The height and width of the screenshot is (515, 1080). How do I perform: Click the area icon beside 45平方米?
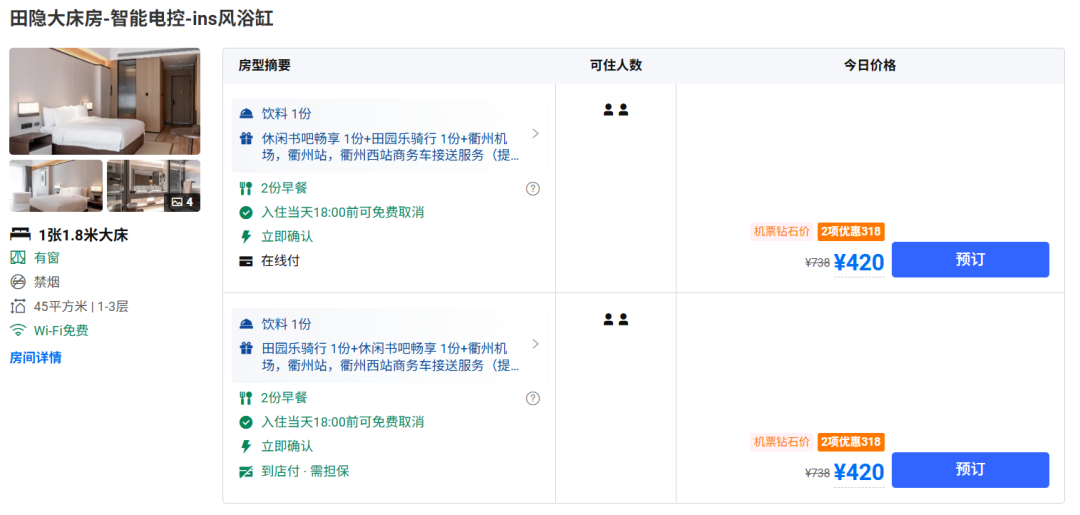pos(18,306)
